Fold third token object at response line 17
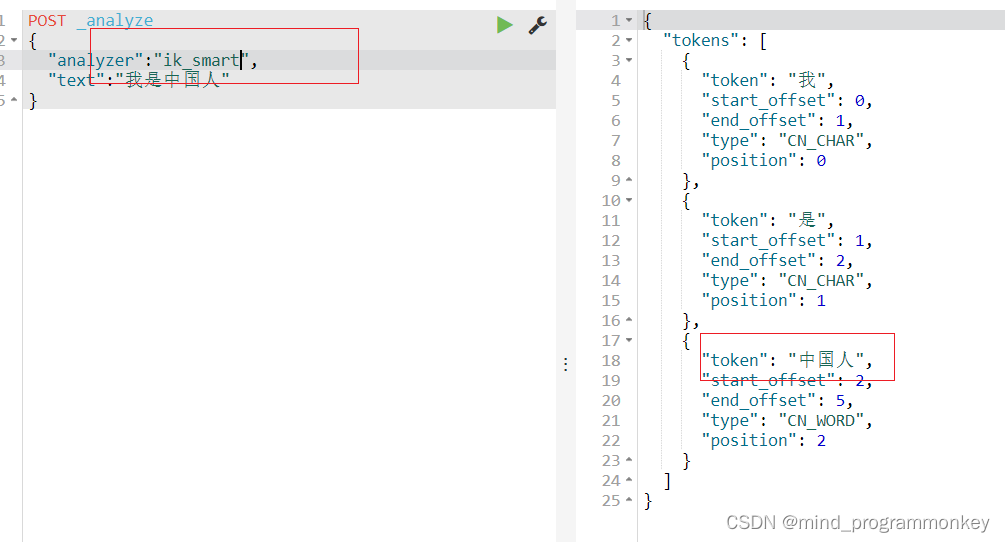1005x542 pixels. (629, 340)
